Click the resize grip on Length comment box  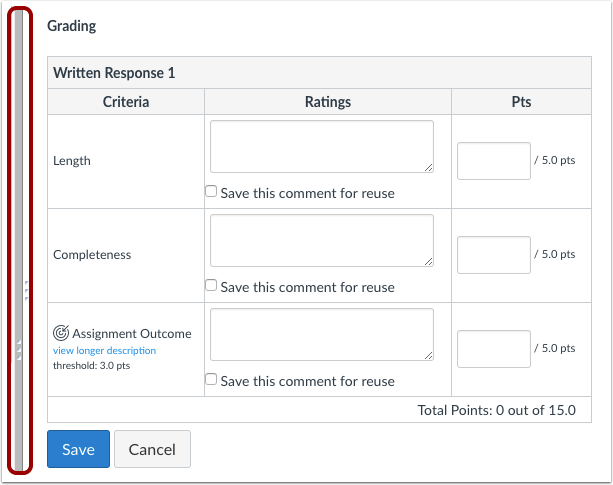point(428,168)
